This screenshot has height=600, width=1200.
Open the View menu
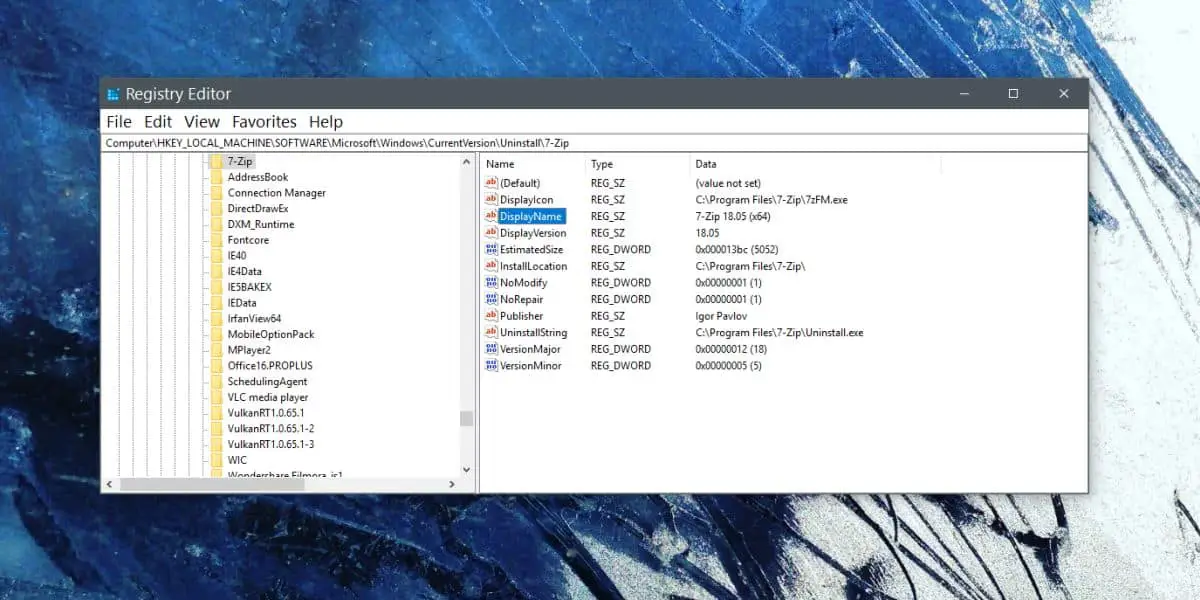pyautogui.click(x=202, y=122)
